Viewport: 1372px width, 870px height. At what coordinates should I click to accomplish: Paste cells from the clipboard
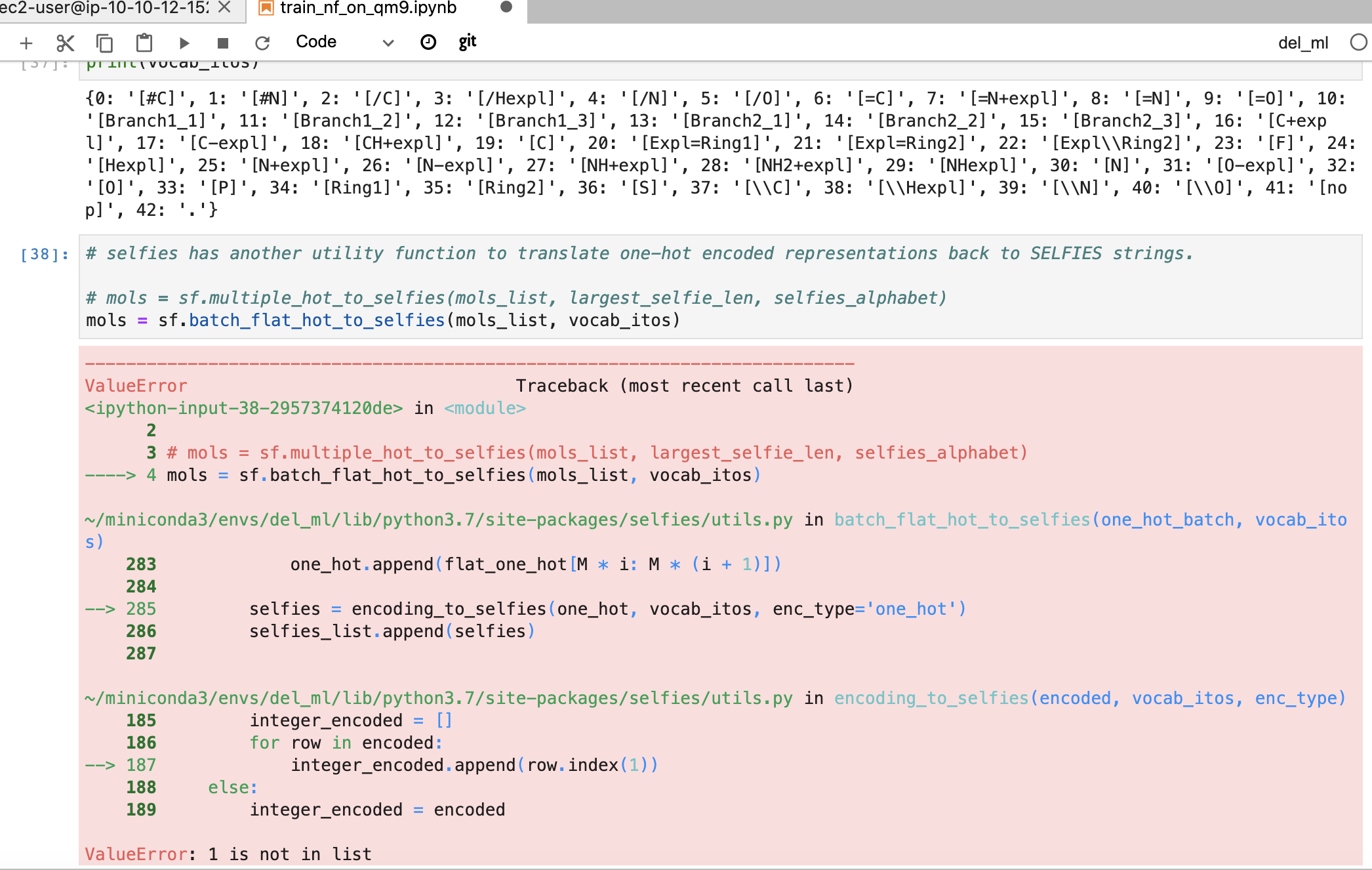(144, 42)
